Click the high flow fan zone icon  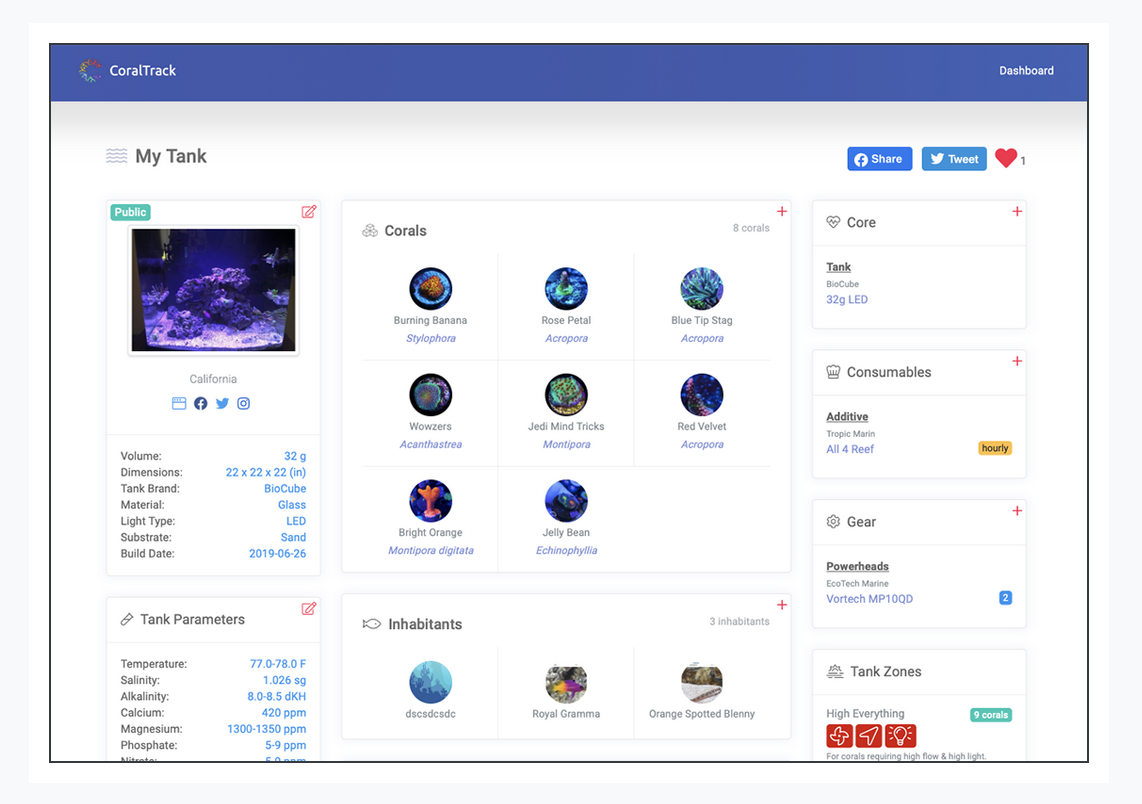click(x=839, y=736)
